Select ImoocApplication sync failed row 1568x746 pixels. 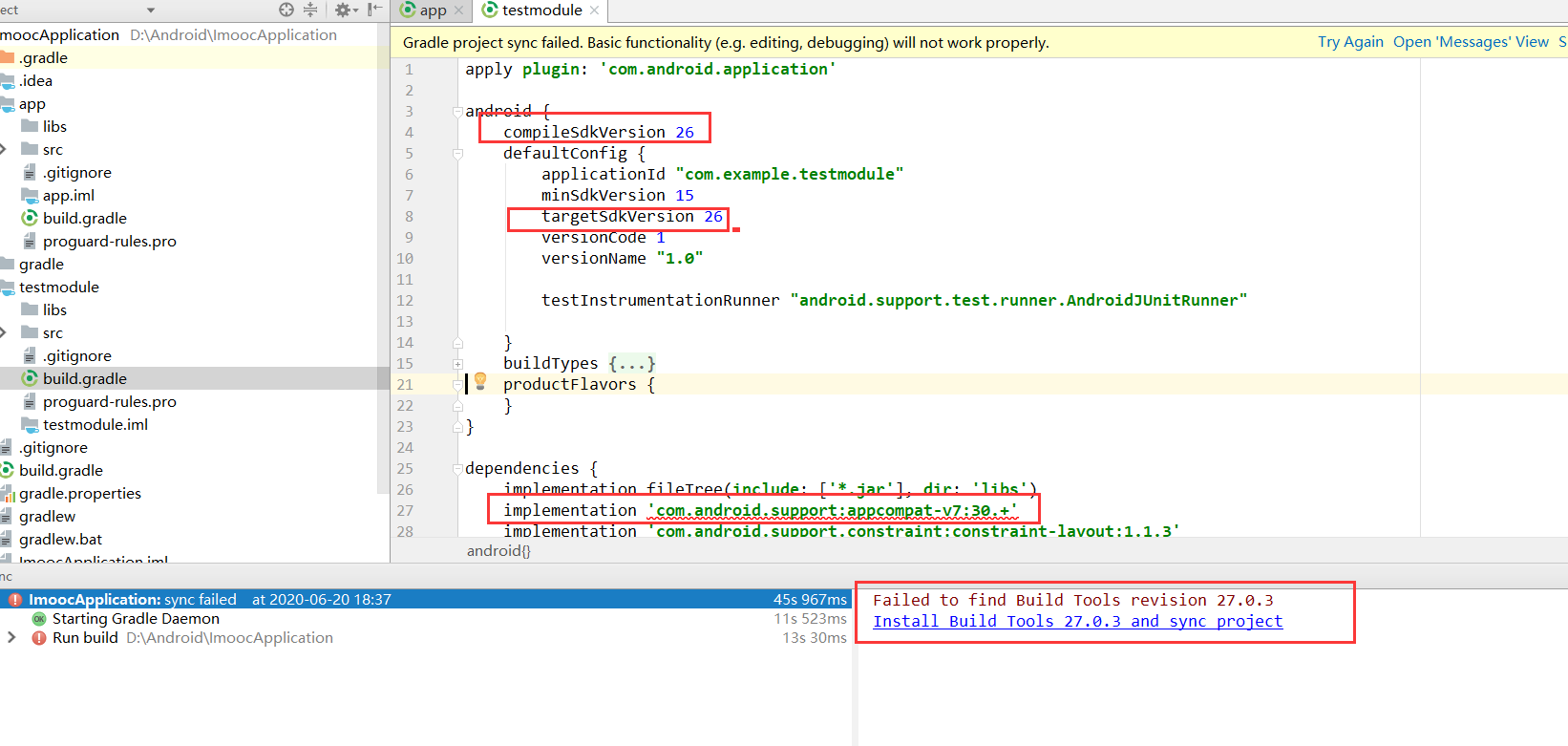point(426,599)
